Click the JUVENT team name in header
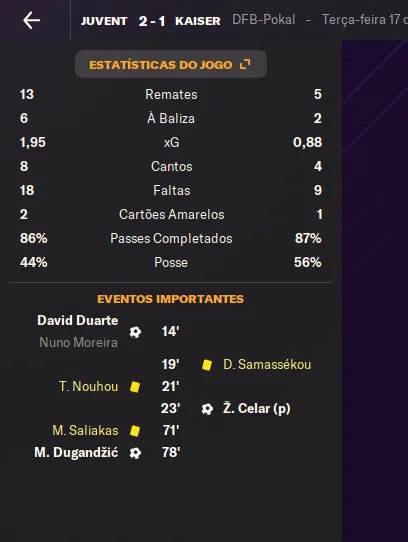 tap(104, 21)
